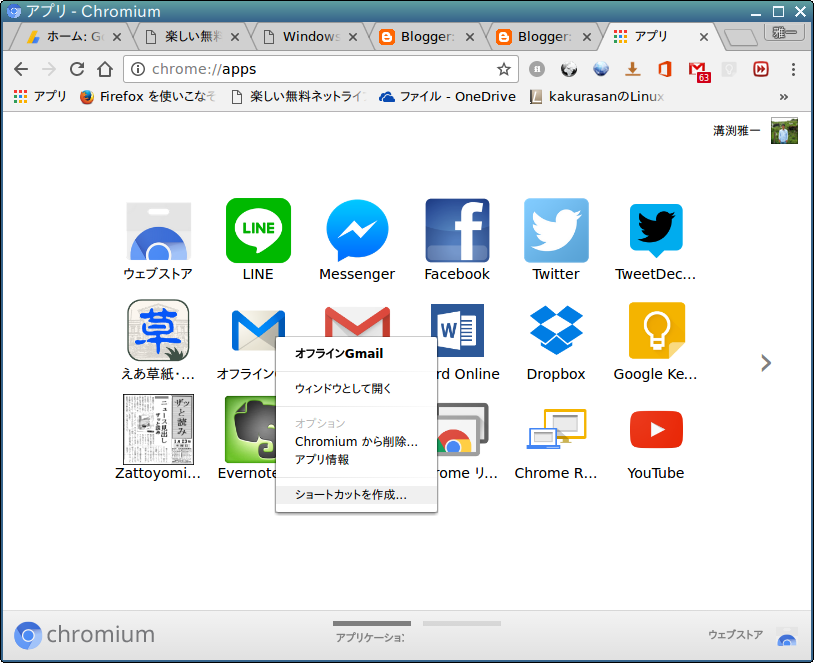The image size is (814, 663).
Task: Select 'アプリ情報' in context menu
Action: tap(356, 459)
